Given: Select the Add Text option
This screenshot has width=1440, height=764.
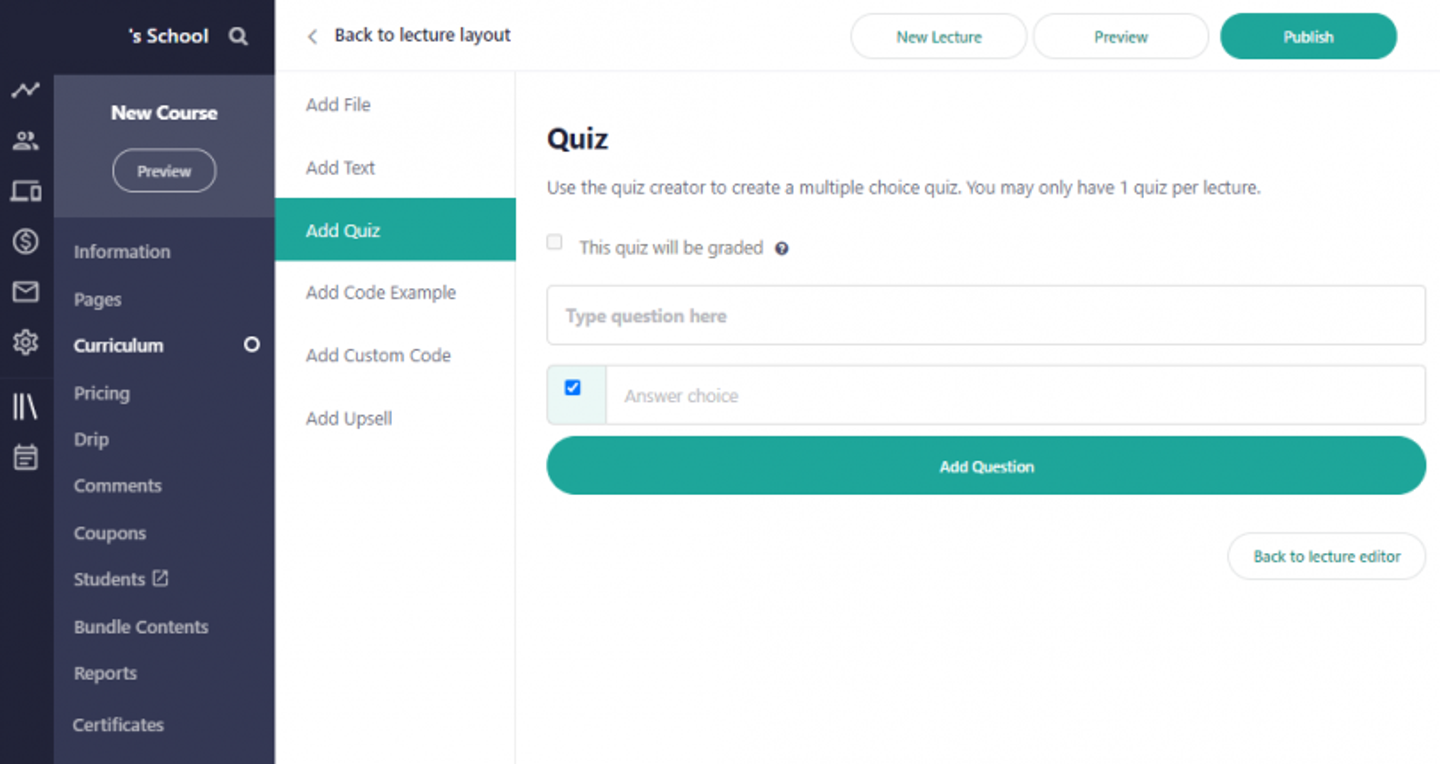Looking at the screenshot, I should (x=339, y=167).
